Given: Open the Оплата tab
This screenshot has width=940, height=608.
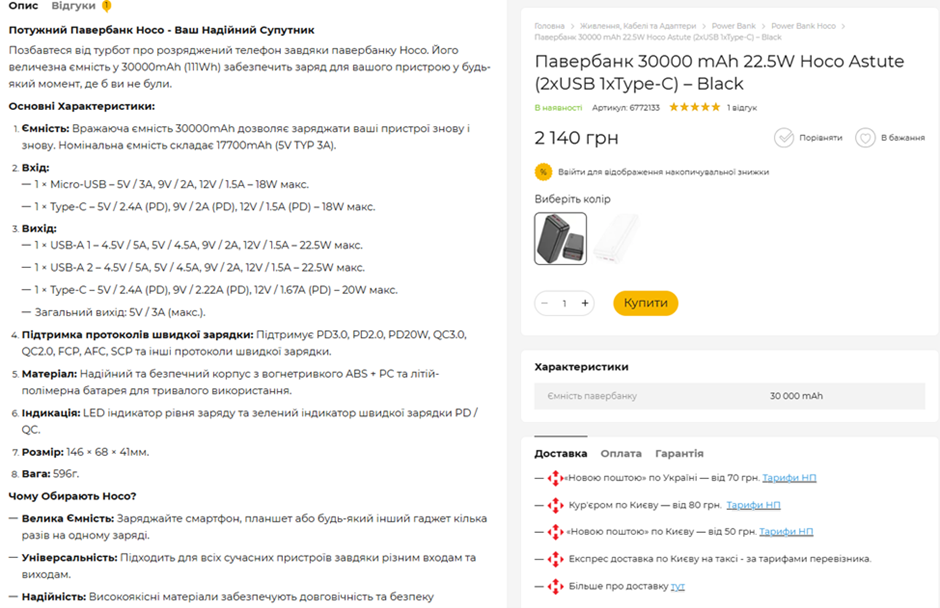Looking at the screenshot, I should 621,453.
